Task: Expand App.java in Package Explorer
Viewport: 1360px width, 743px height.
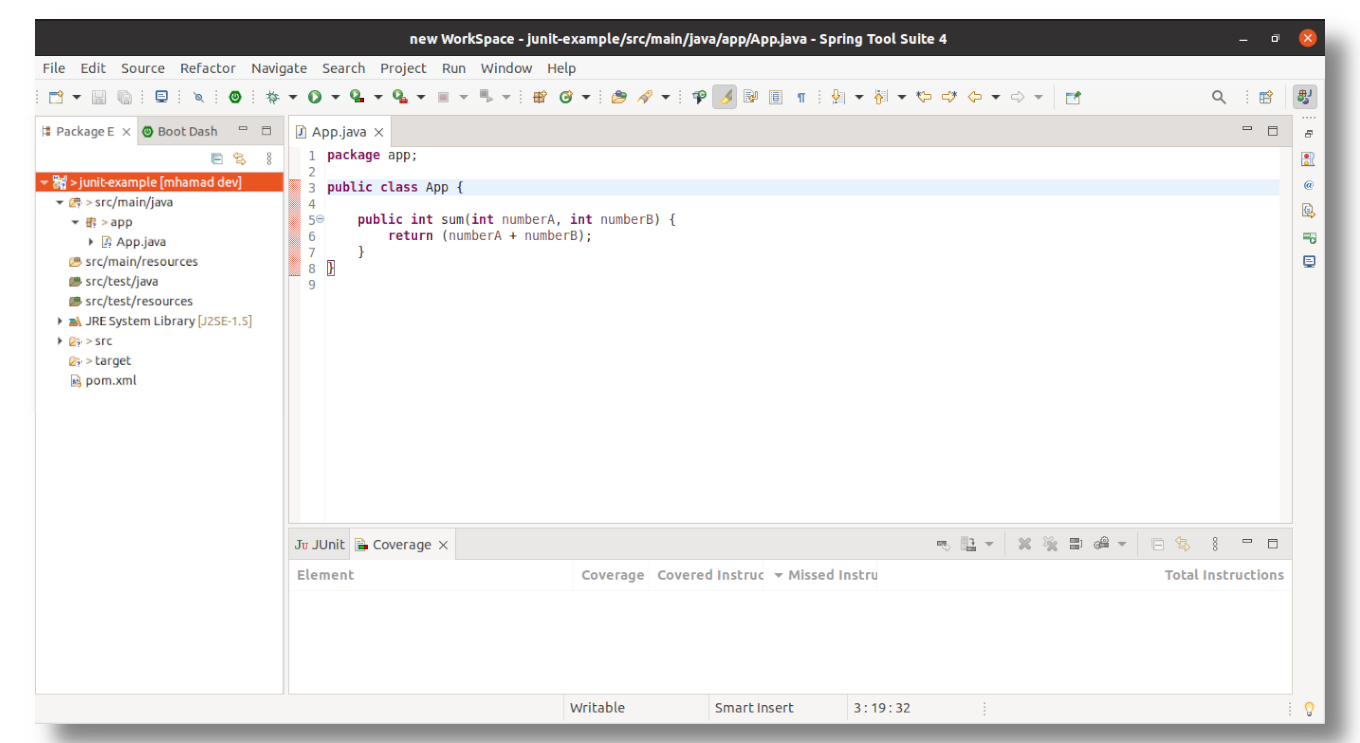Action: (91, 242)
